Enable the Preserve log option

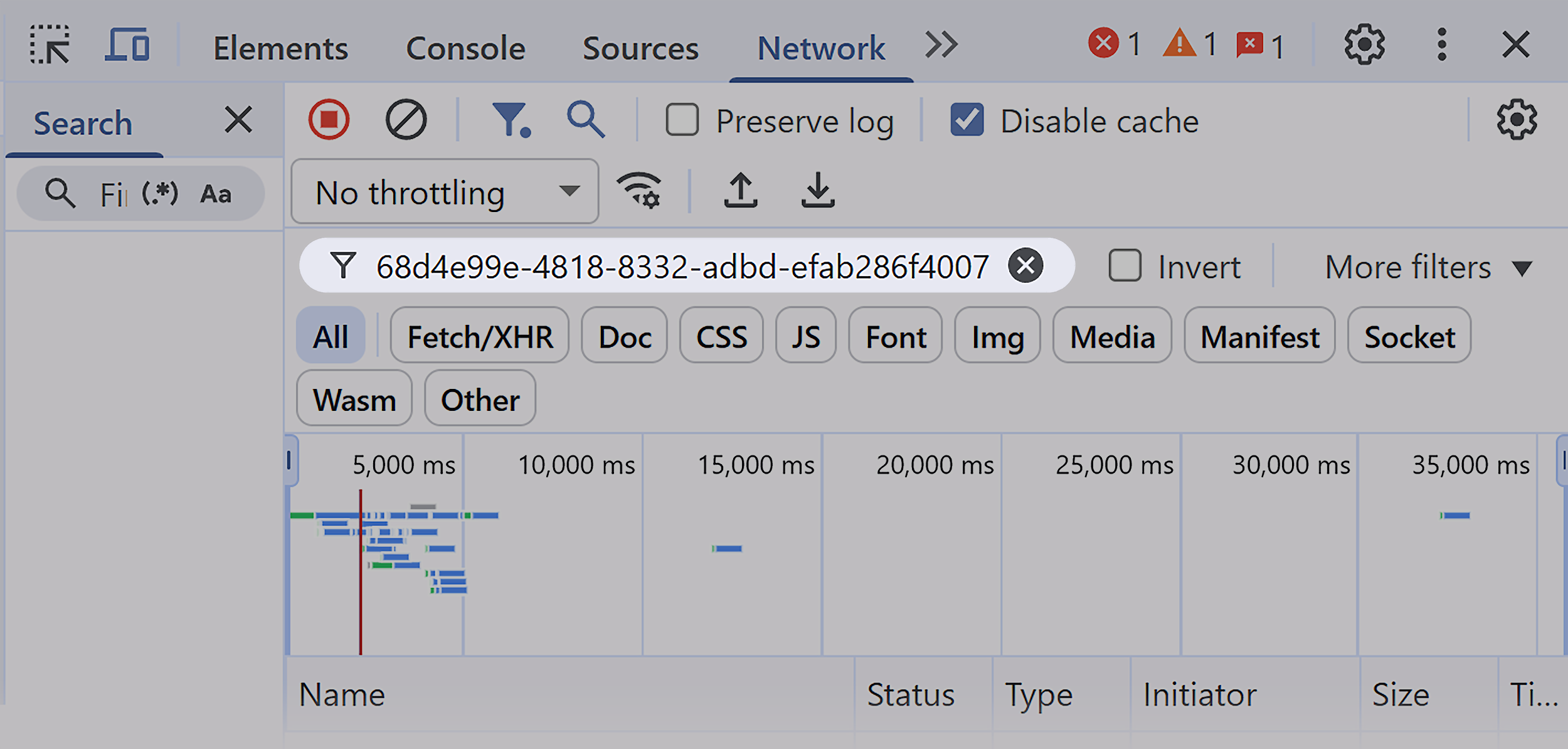[x=682, y=120]
